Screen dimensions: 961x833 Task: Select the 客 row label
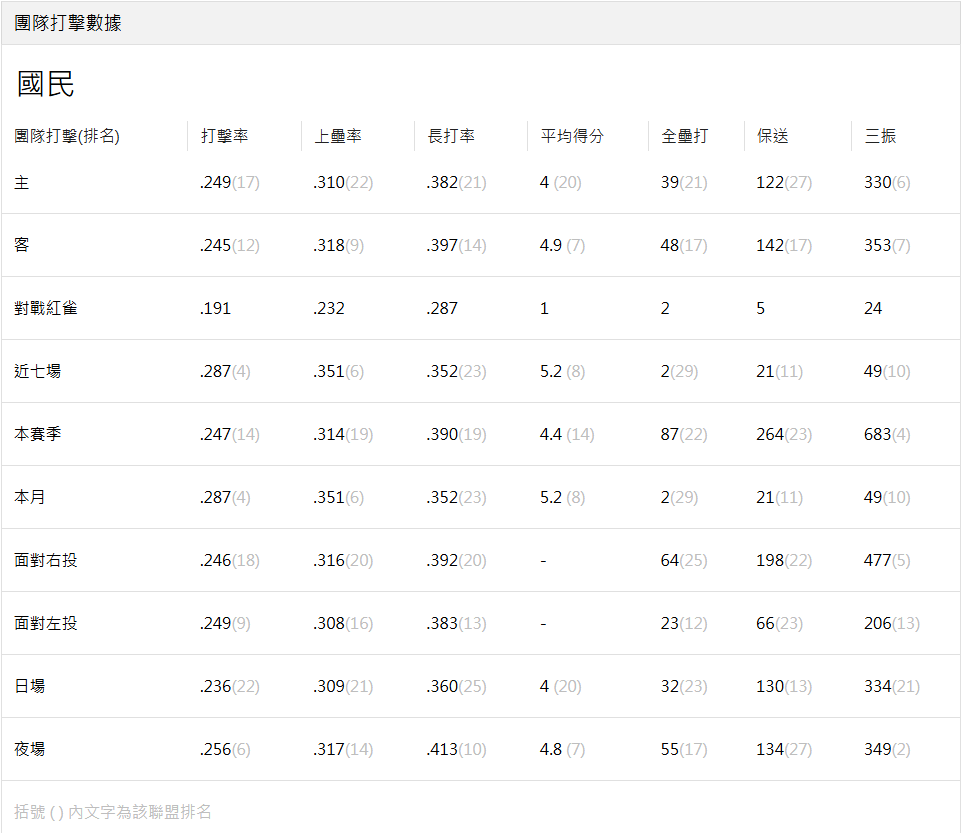coord(21,245)
